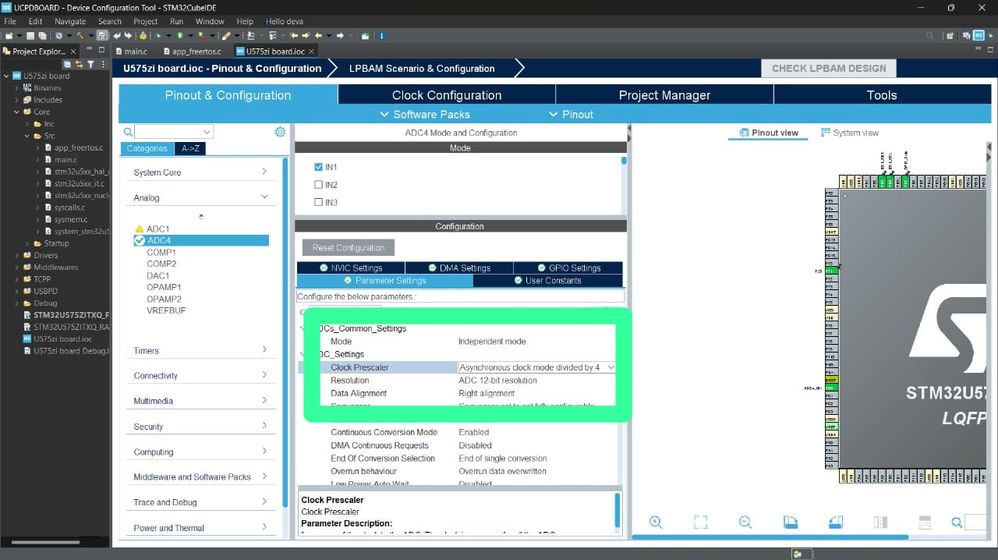Uncheck the IN1 channel checkbox
This screenshot has height=560, width=998.
(318, 167)
